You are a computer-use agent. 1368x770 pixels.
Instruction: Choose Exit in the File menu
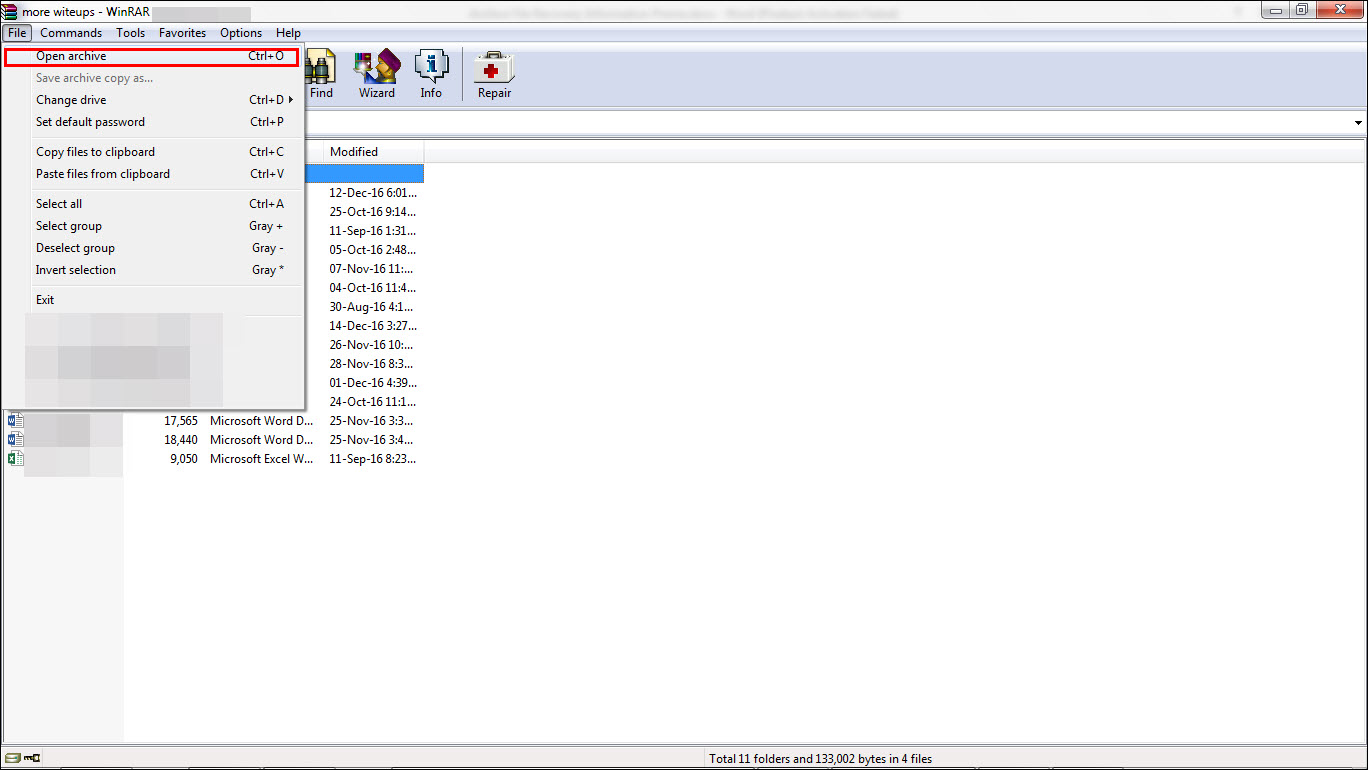pyautogui.click(x=153, y=300)
